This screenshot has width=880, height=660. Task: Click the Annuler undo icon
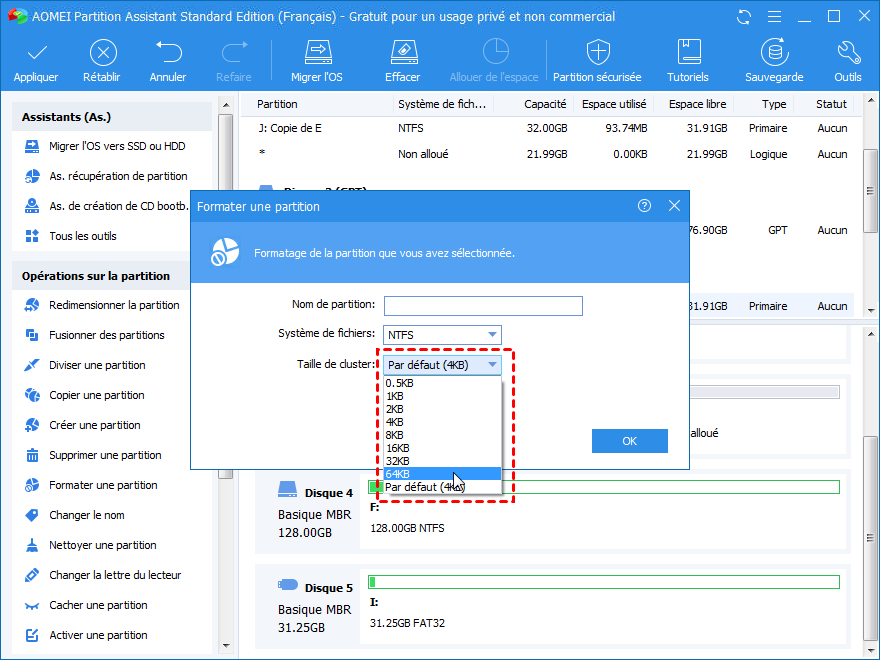pyautogui.click(x=168, y=52)
